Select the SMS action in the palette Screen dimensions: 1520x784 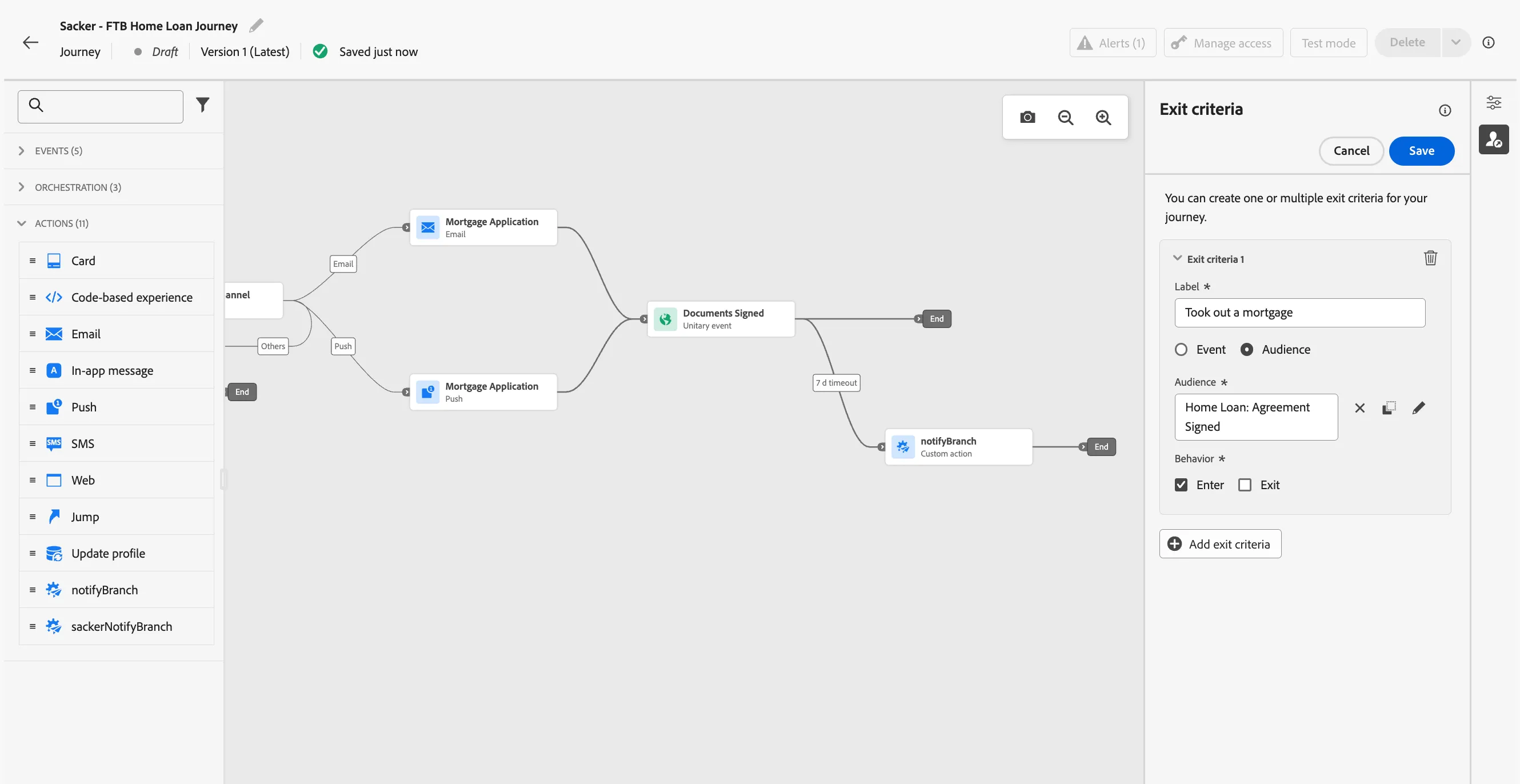[116, 443]
